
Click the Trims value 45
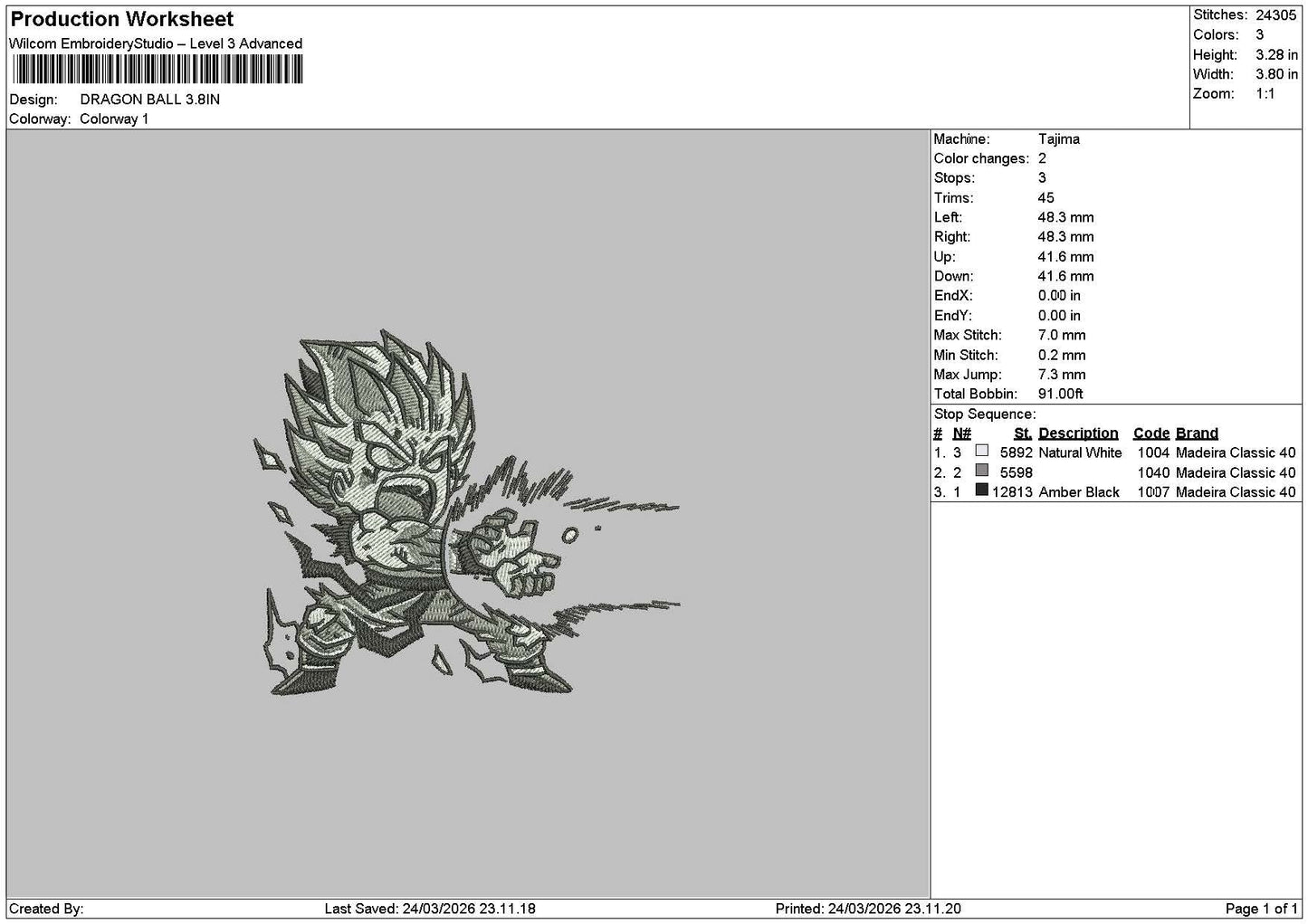[x=1046, y=198]
